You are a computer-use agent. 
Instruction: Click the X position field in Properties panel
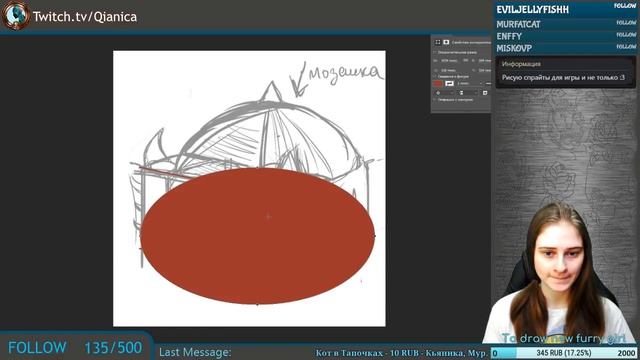[448, 71]
